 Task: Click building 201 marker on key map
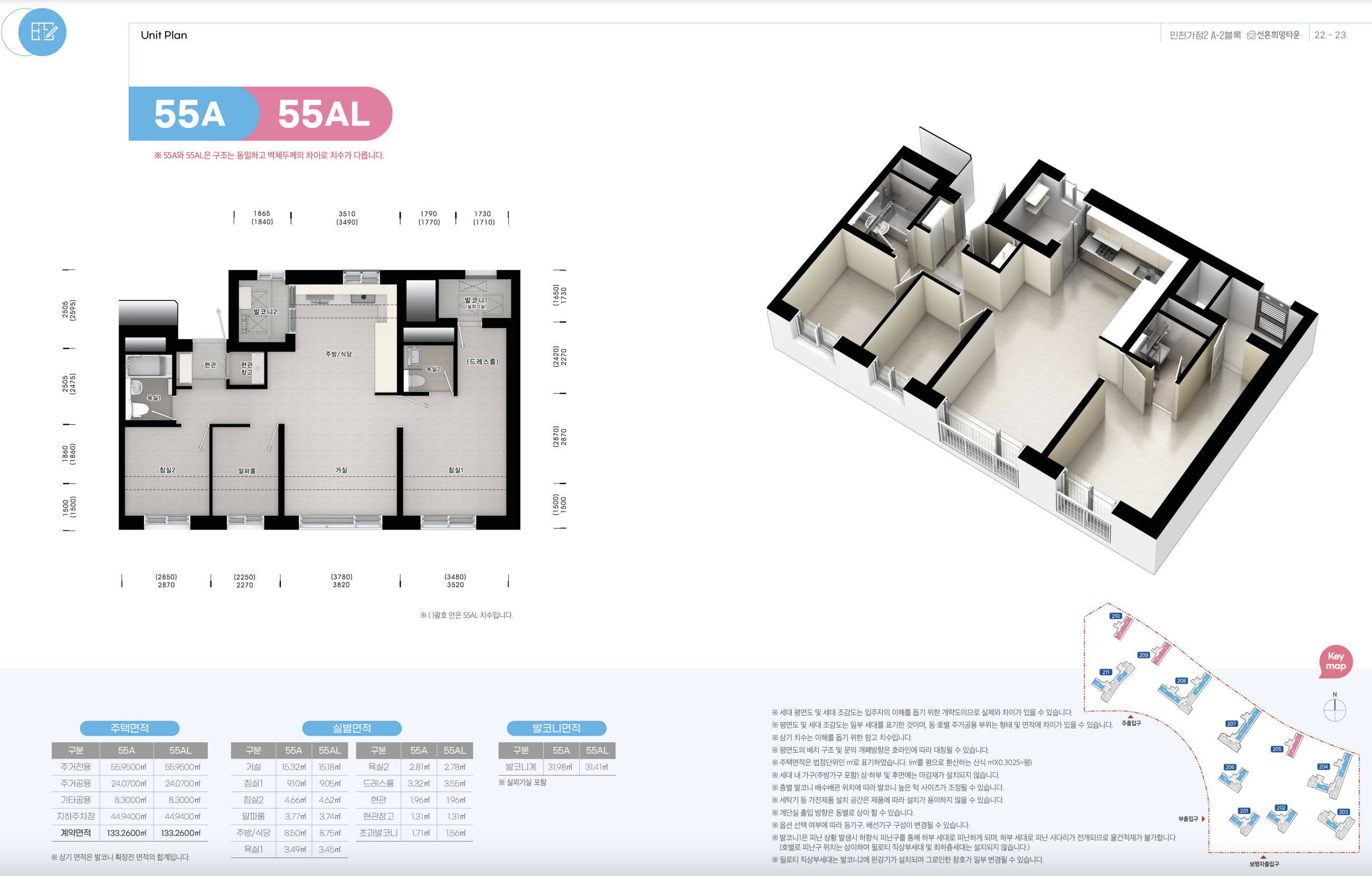tap(1244, 810)
